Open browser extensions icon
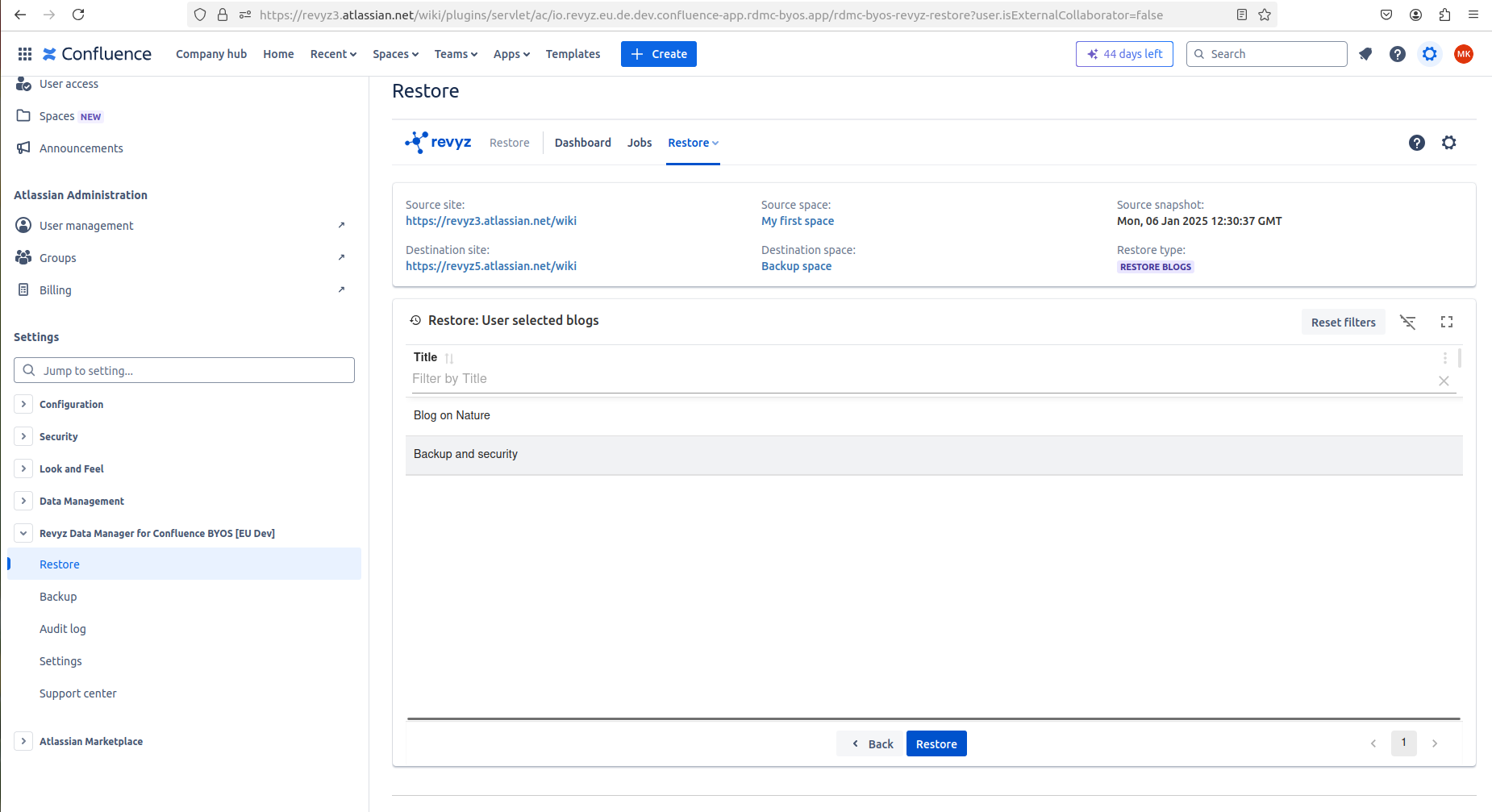 click(x=1444, y=15)
